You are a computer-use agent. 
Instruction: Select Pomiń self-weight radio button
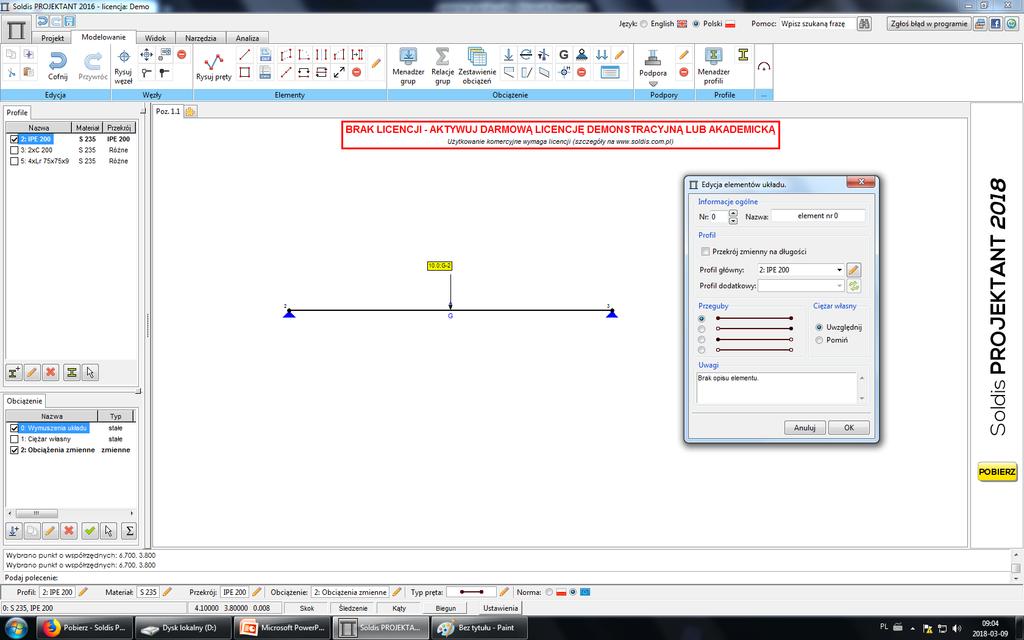coord(819,340)
